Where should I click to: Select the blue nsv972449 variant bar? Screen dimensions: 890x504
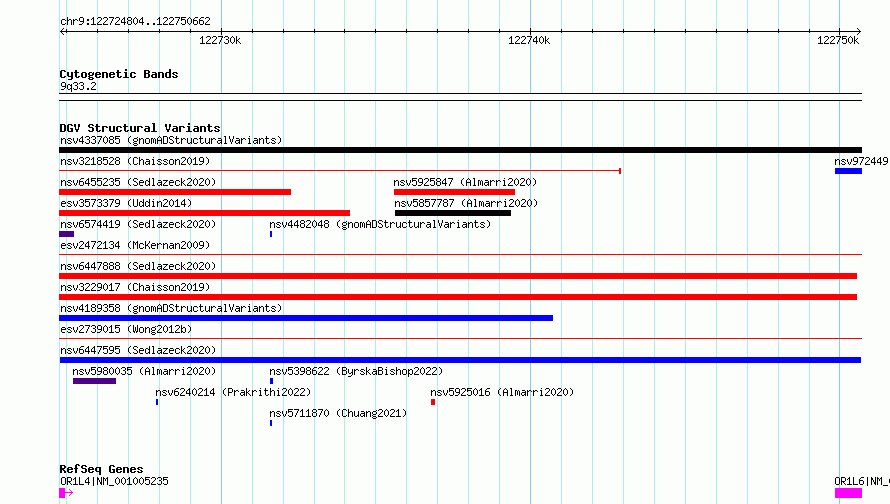coord(848,171)
